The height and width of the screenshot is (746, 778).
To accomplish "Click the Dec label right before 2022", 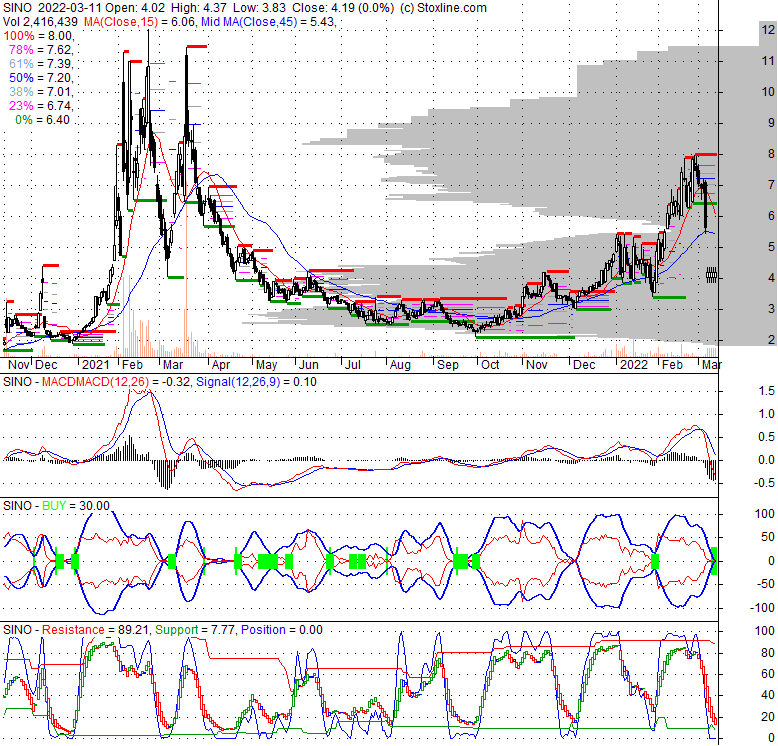I will [584, 365].
